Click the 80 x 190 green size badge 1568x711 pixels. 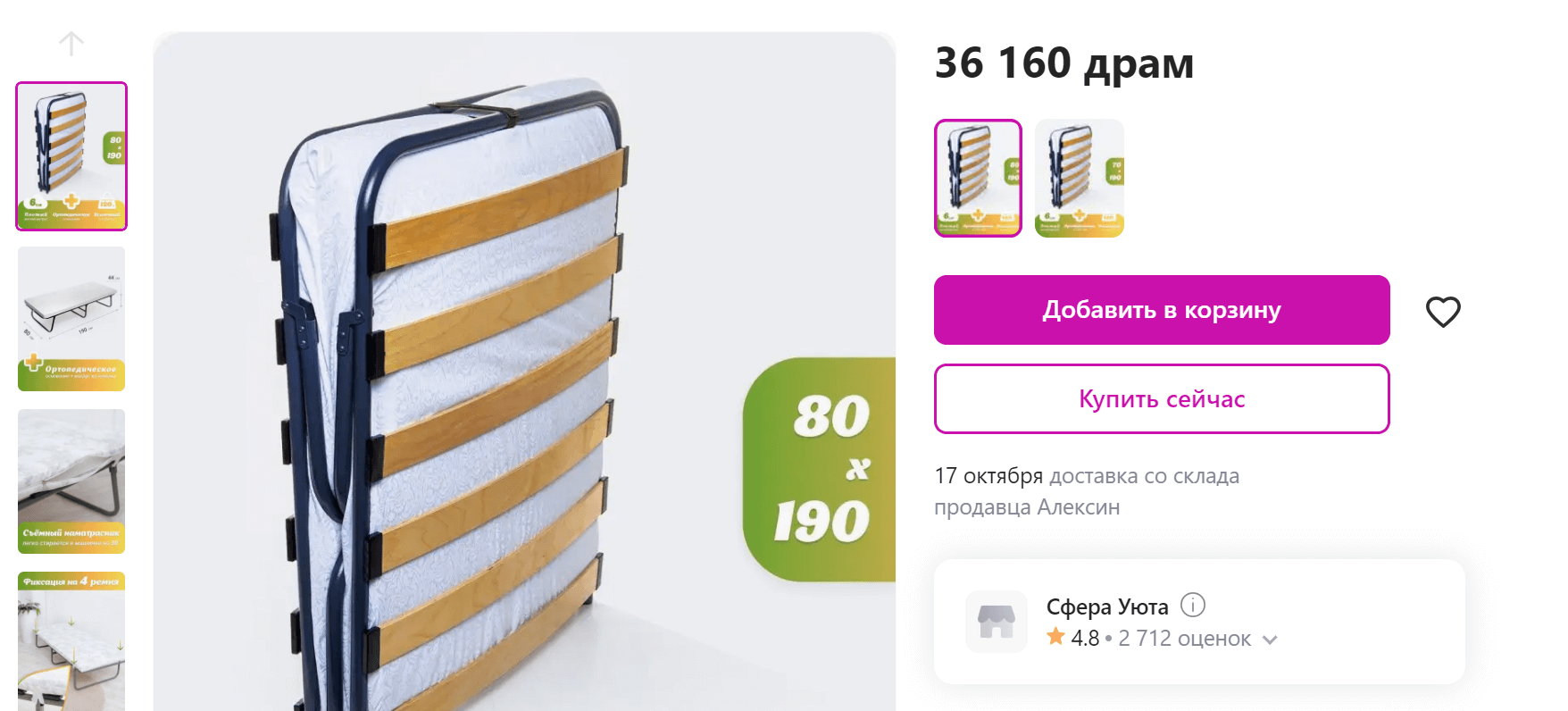pos(820,470)
